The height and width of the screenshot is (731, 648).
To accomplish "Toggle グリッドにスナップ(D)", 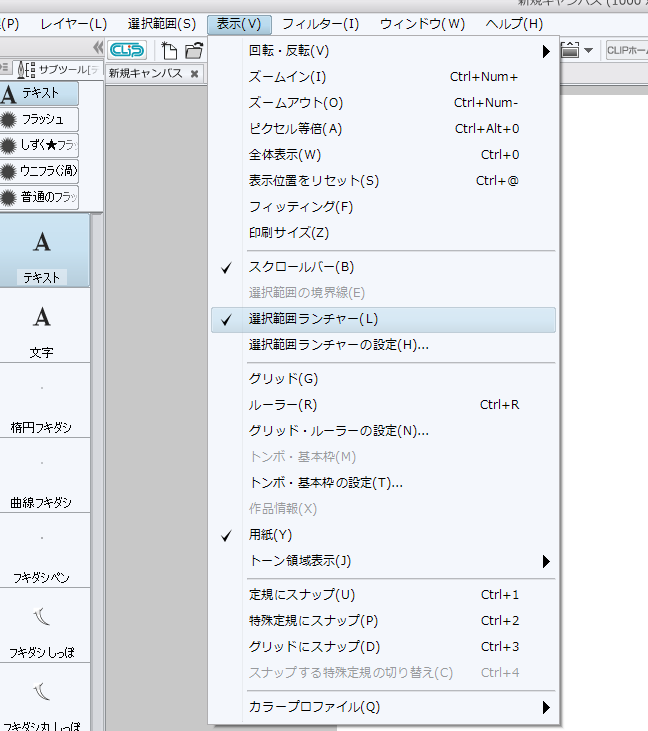I will [383, 647].
